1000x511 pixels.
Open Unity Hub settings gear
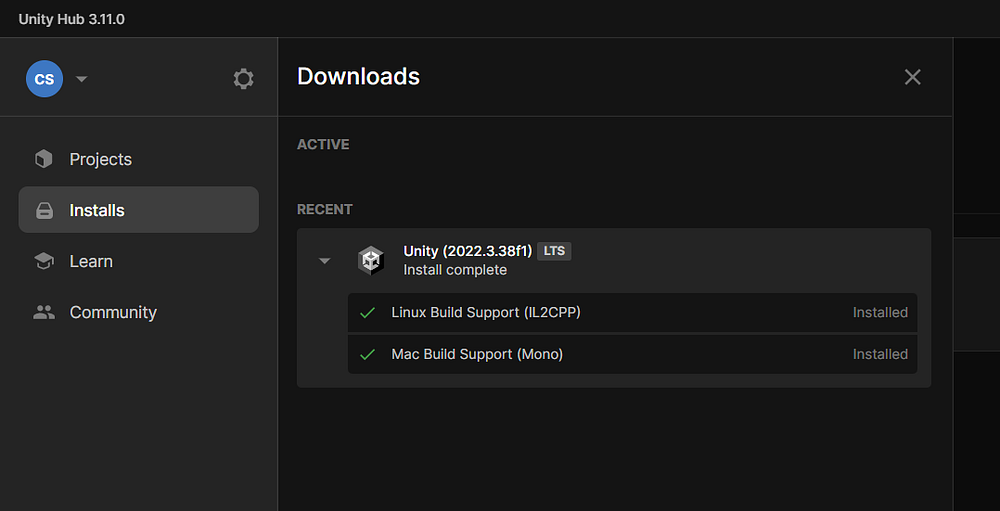(x=243, y=79)
